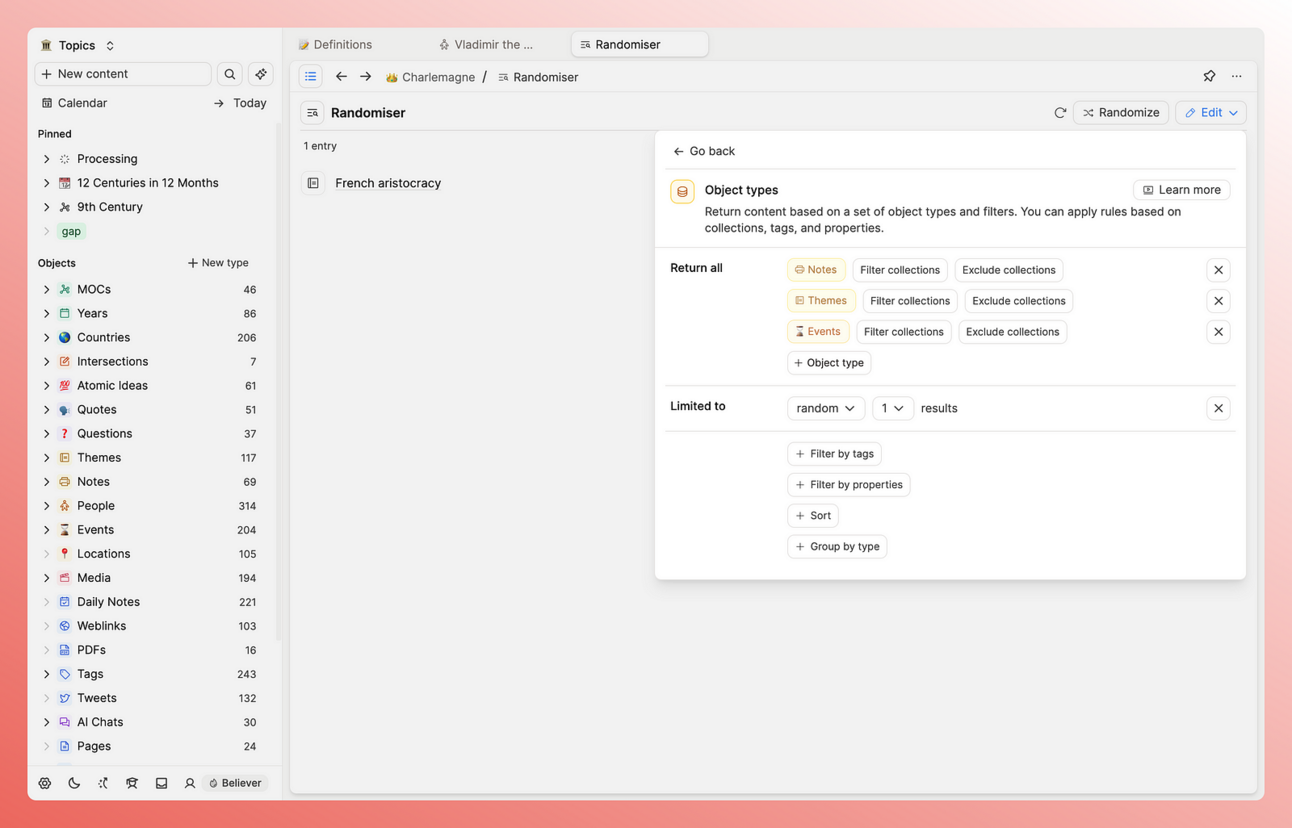Open the settings gear in bottom bar
The height and width of the screenshot is (828, 1292).
pyautogui.click(x=44, y=783)
